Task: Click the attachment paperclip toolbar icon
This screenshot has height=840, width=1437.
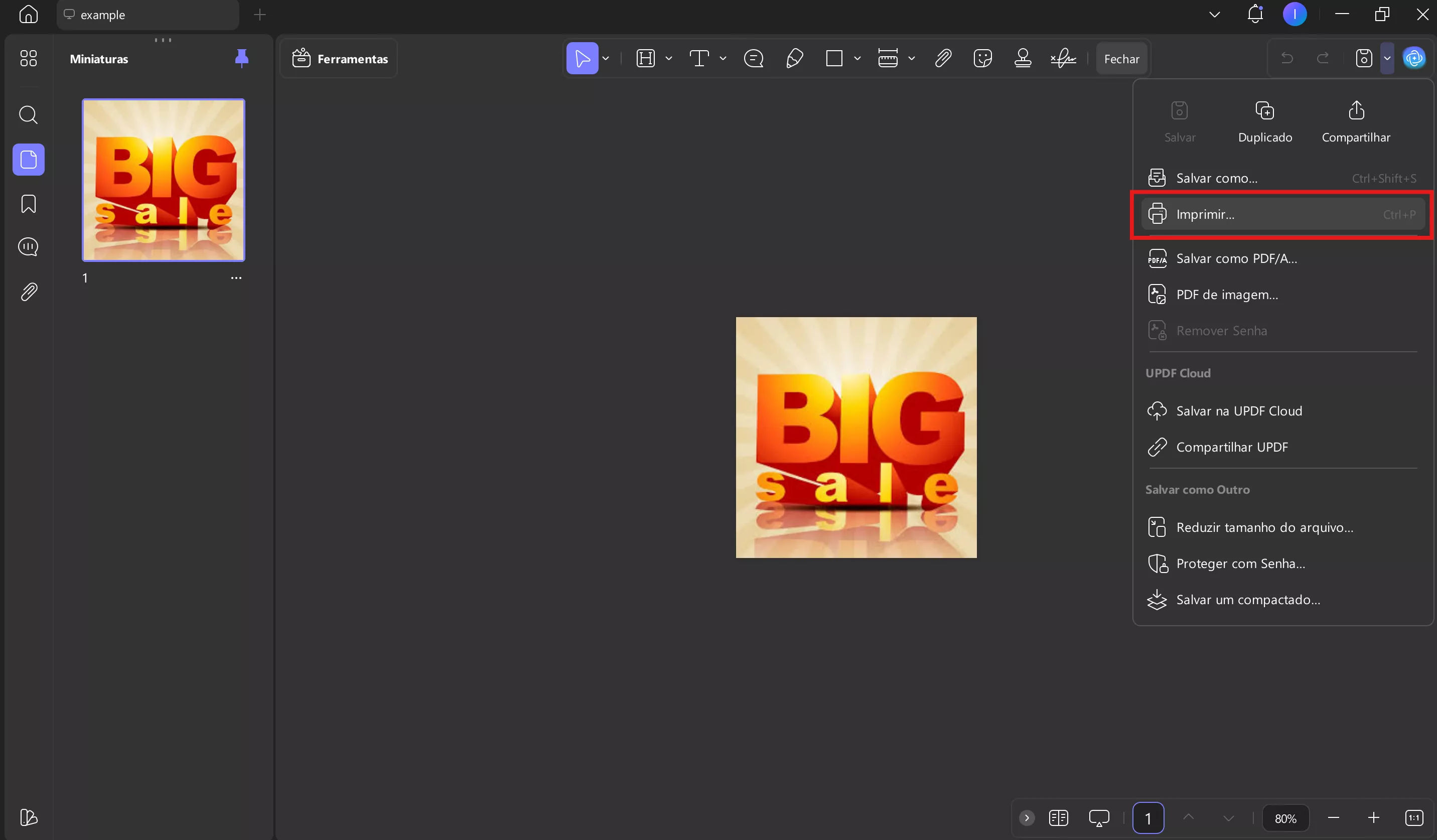Action: coord(943,58)
